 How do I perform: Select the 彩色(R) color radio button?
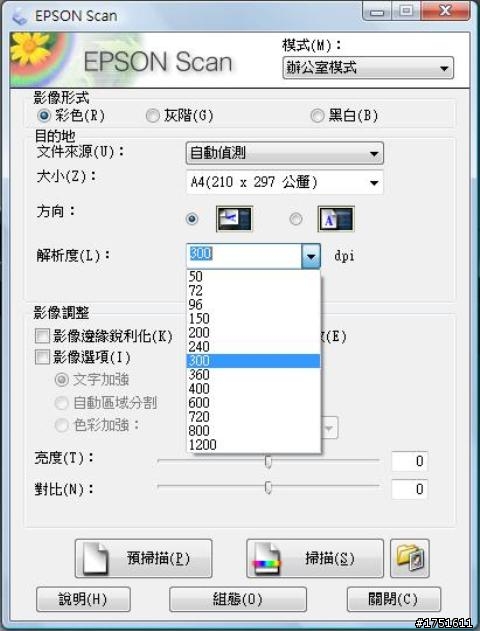click(43, 116)
